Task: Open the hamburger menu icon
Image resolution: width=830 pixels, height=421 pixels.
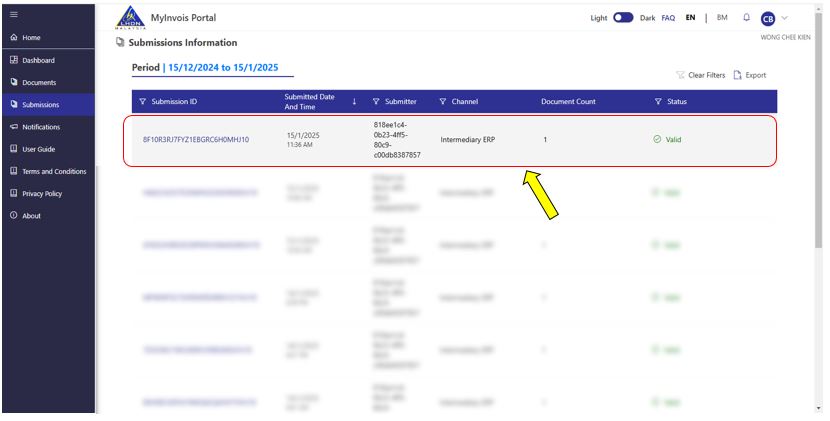Action: pos(14,14)
